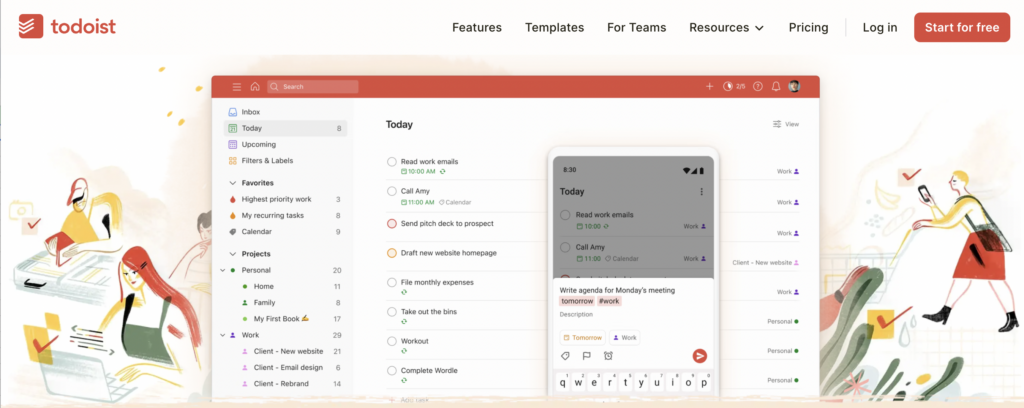Image resolution: width=1024 pixels, height=408 pixels.
Task: Click the person icon beside Family project
Action: click(245, 303)
